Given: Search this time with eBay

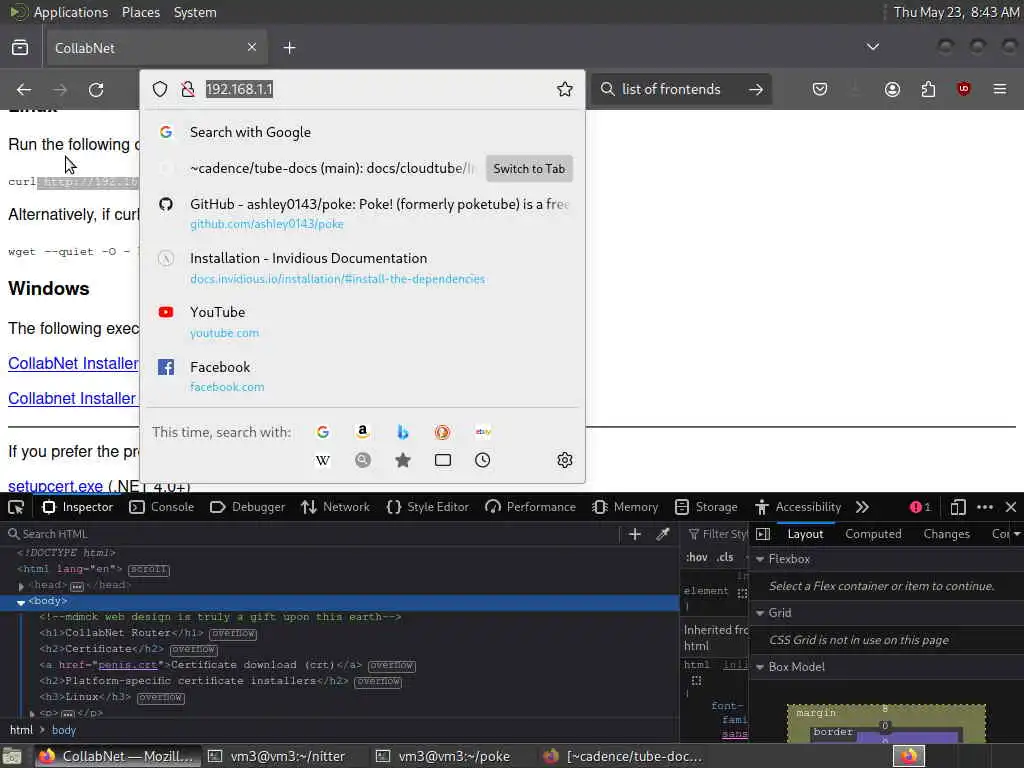Looking at the screenshot, I should 483,432.
